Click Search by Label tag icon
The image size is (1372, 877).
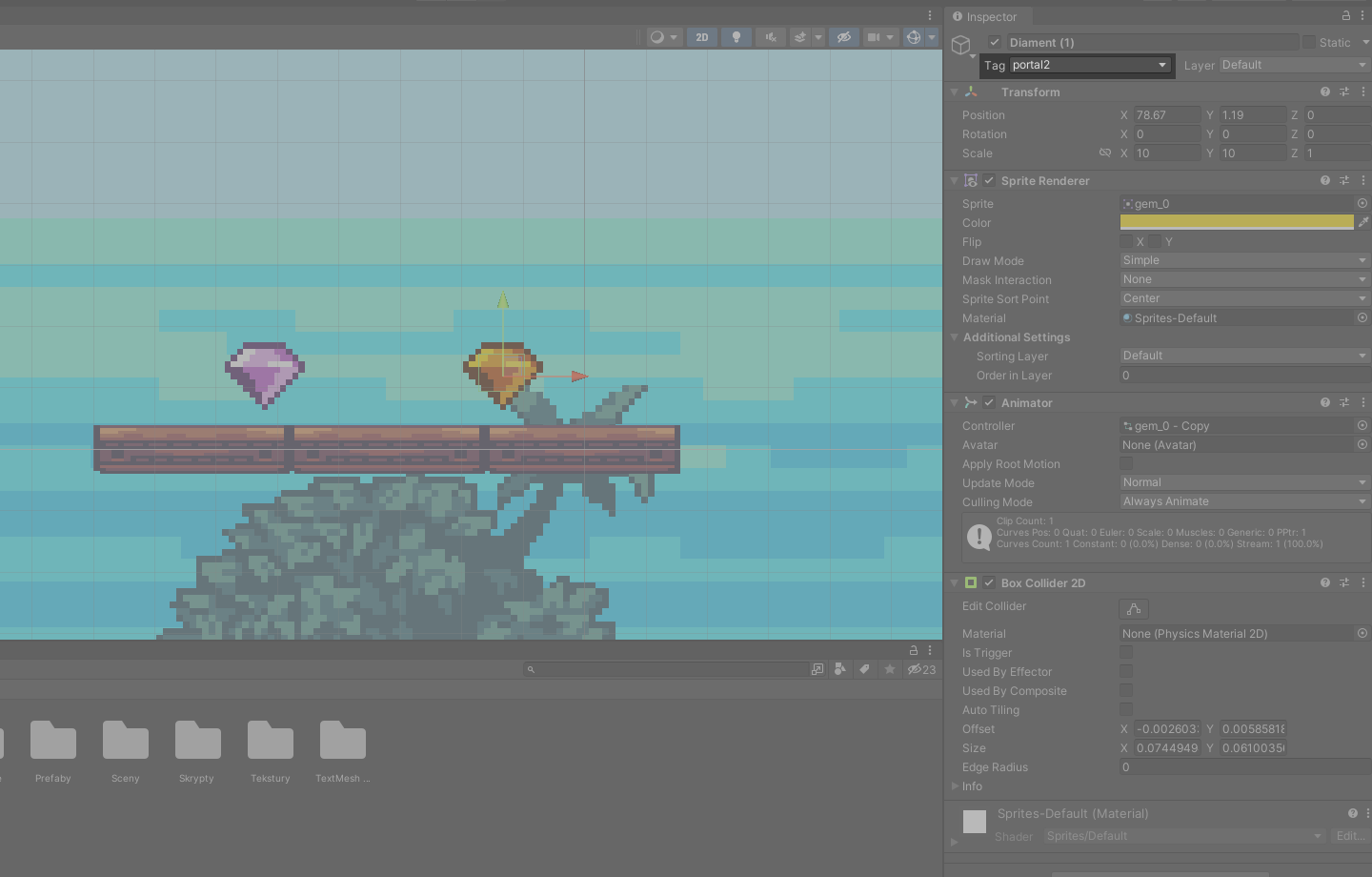(x=864, y=669)
